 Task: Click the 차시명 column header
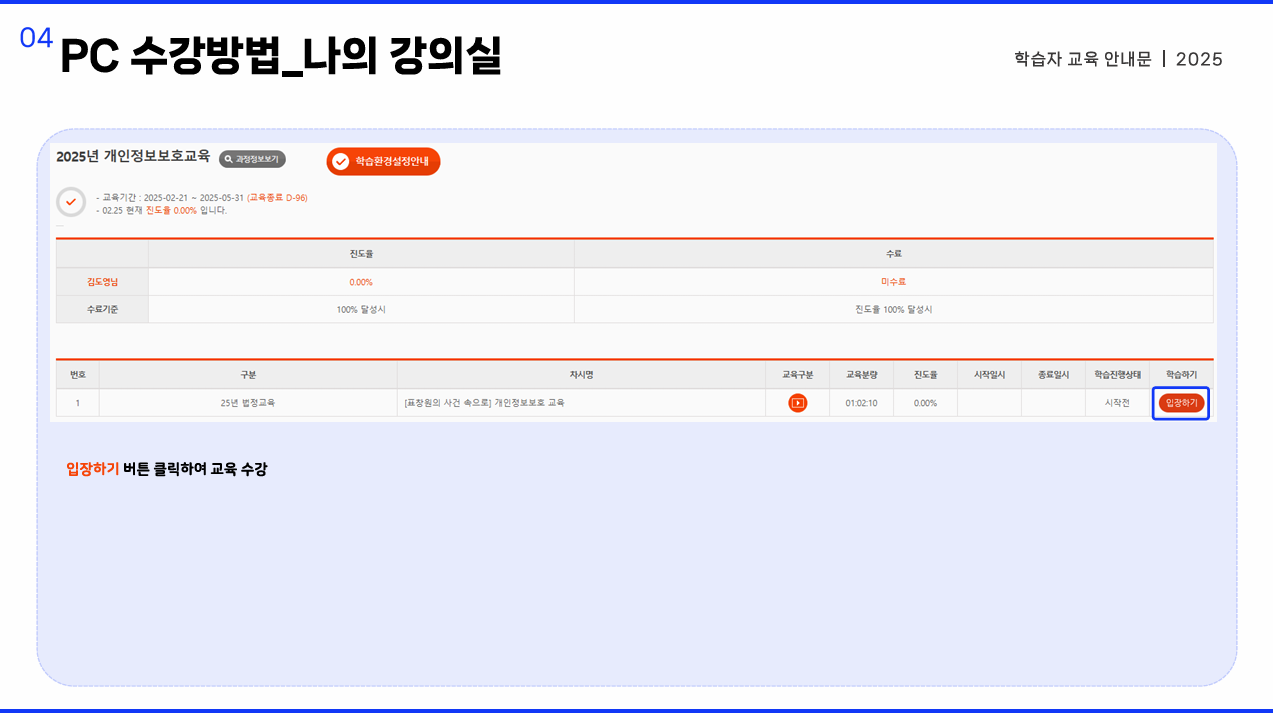(x=581, y=375)
